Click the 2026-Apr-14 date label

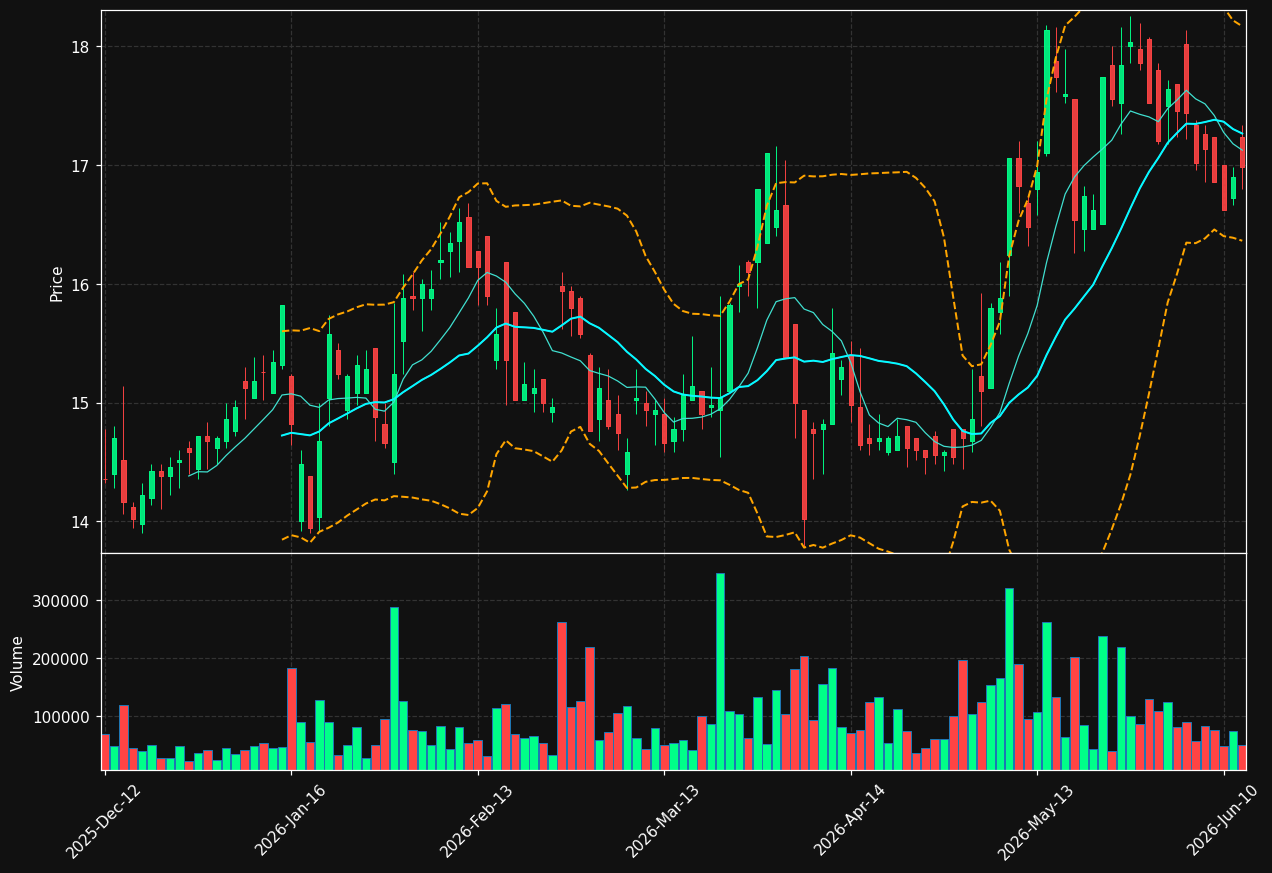849,821
